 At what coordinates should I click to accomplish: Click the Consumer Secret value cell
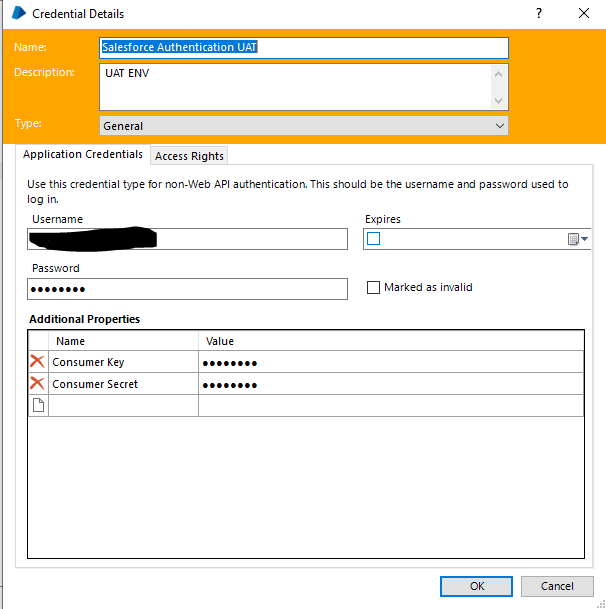(390, 384)
